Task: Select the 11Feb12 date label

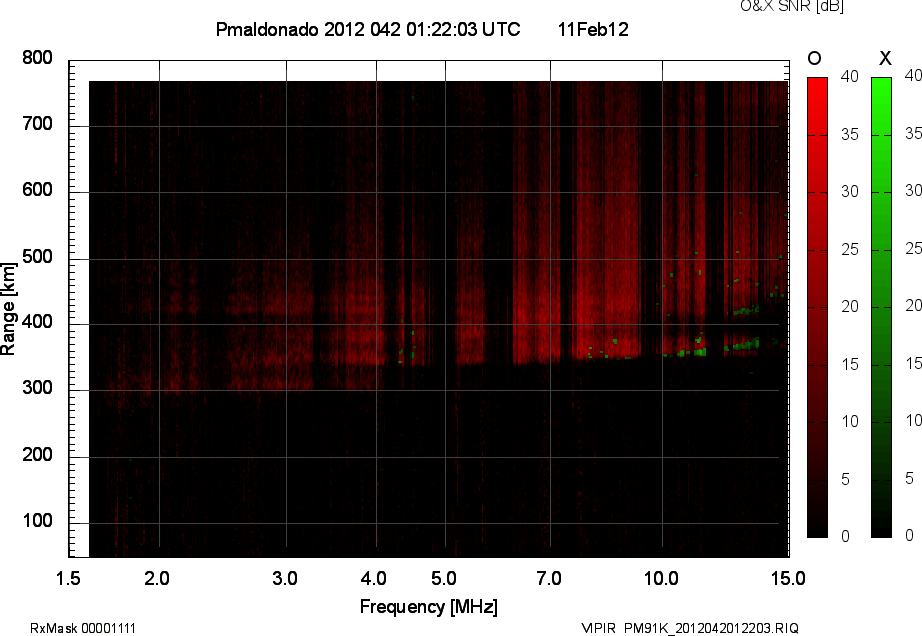Action: 593,30
